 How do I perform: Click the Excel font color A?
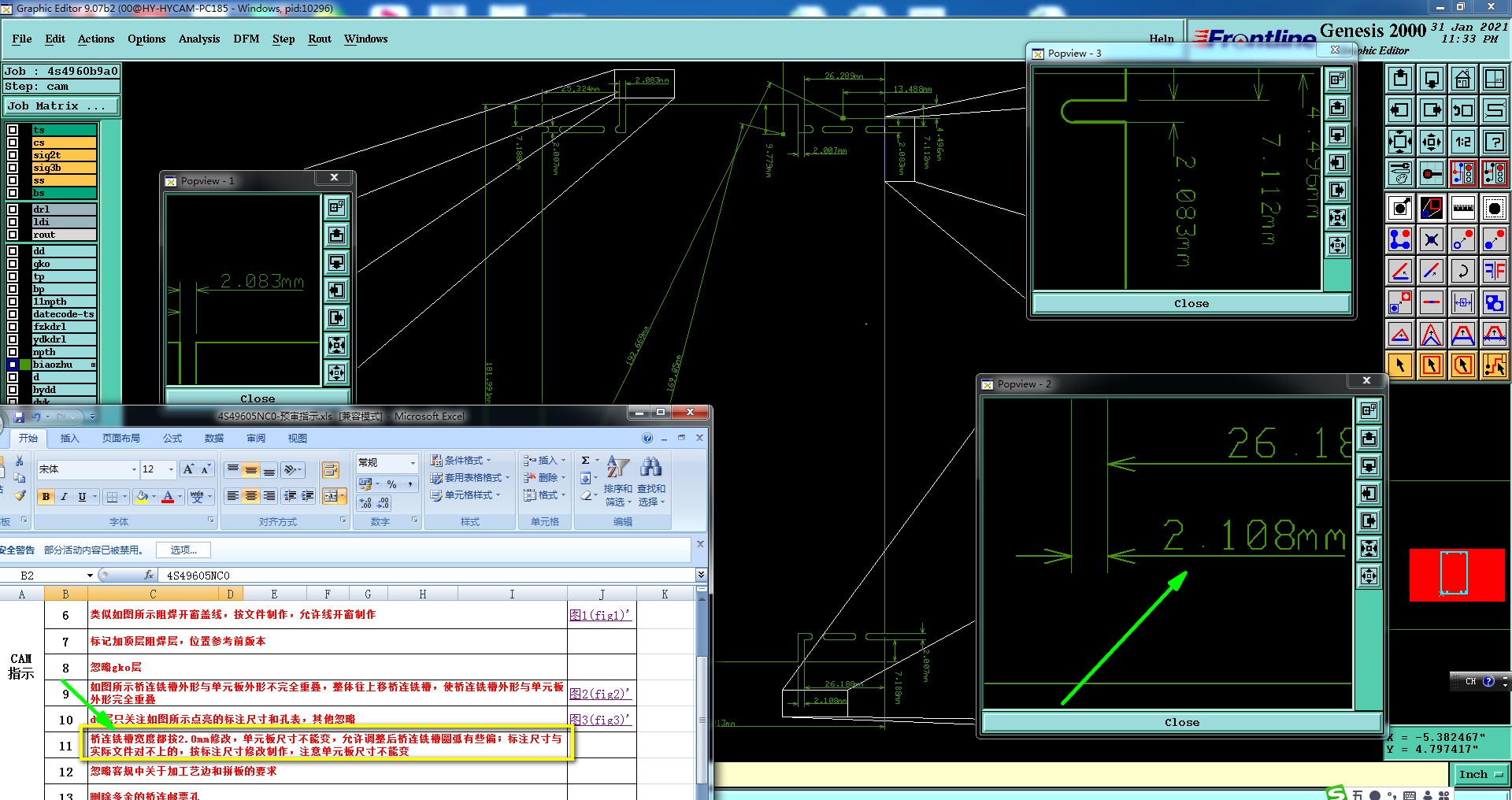[168, 497]
